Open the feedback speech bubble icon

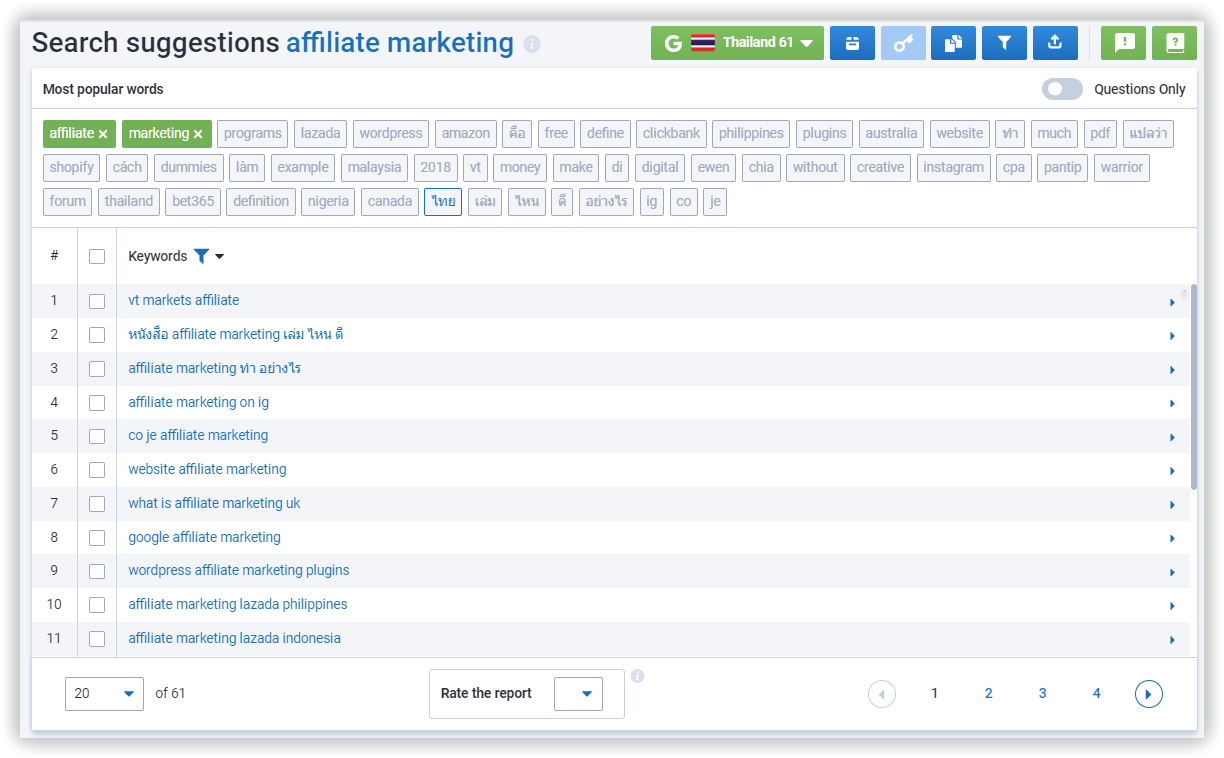click(x=1123, y=43)
